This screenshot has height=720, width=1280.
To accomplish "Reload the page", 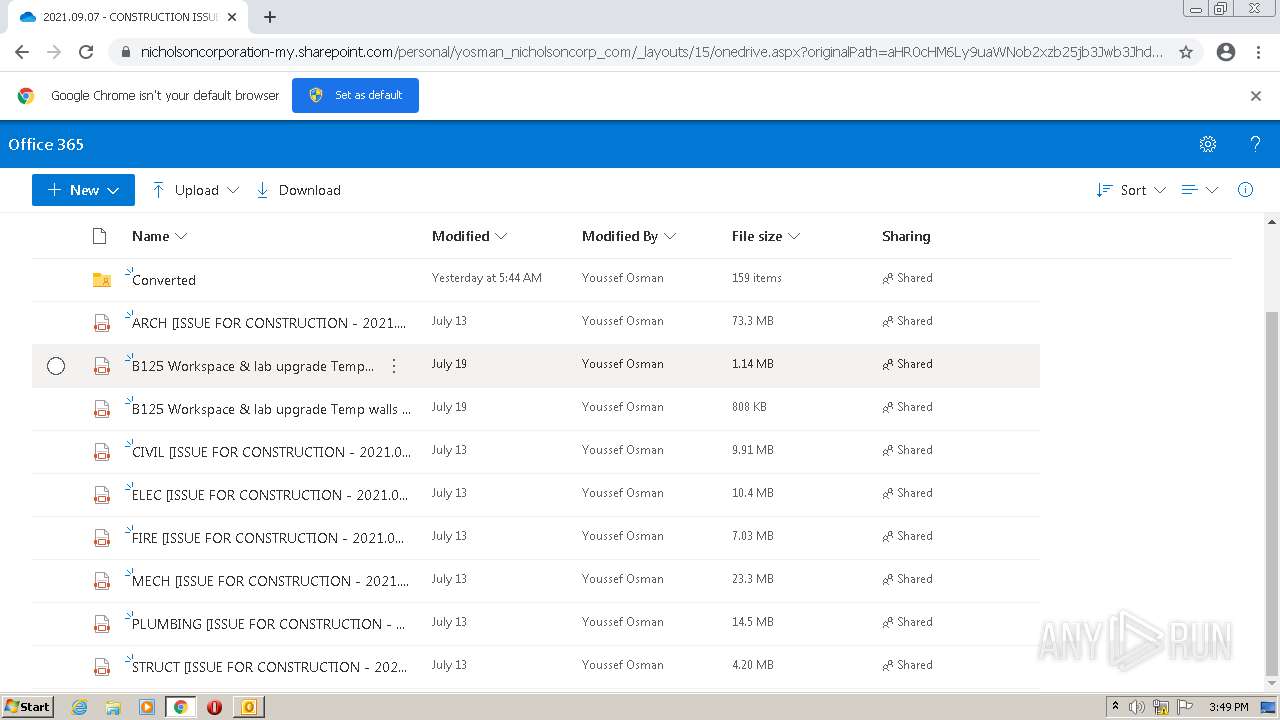I will (x=86, y=52).
